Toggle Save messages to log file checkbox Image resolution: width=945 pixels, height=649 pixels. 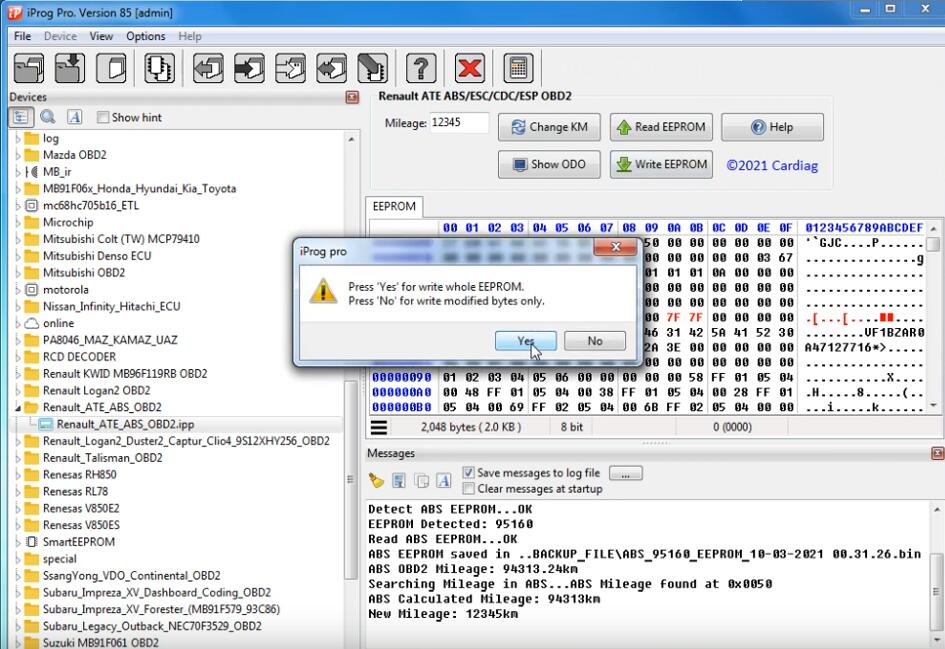(468, 472)
